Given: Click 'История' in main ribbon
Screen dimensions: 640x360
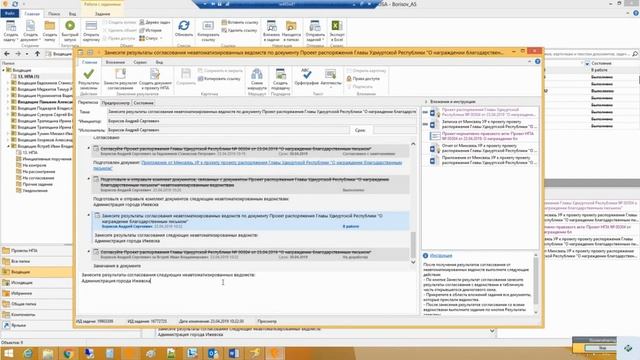Looking at the screenshot, I should (151, 30).
